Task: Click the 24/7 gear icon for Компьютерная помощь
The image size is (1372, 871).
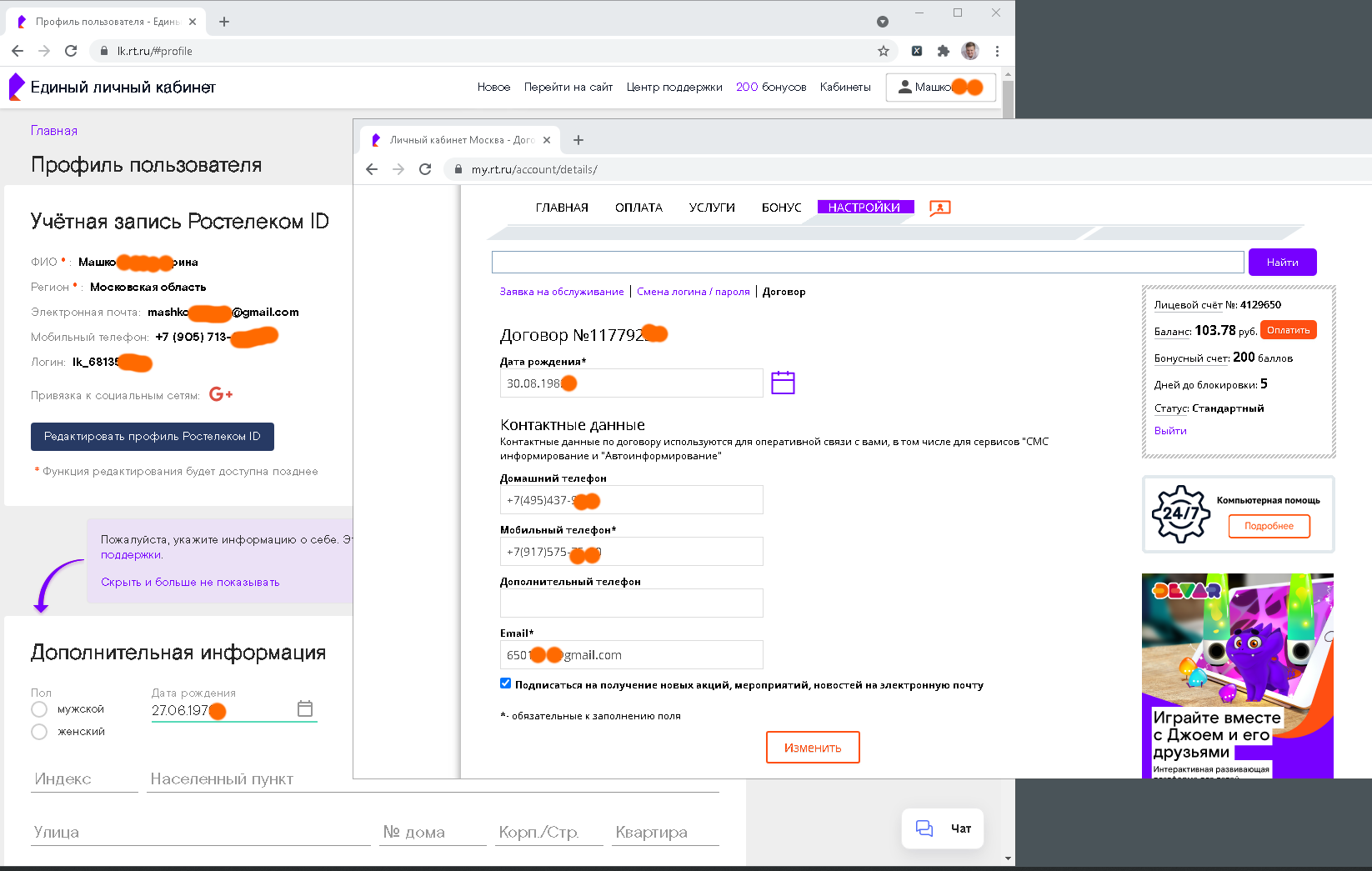Action: point(1181,513)
